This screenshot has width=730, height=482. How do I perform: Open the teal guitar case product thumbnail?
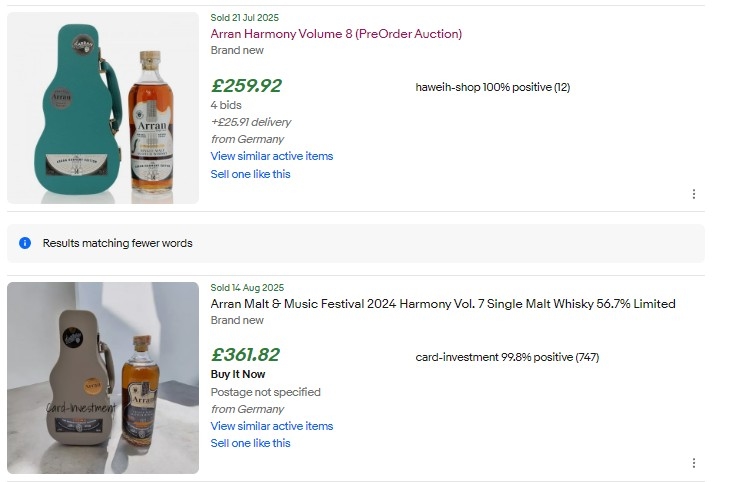103,108
